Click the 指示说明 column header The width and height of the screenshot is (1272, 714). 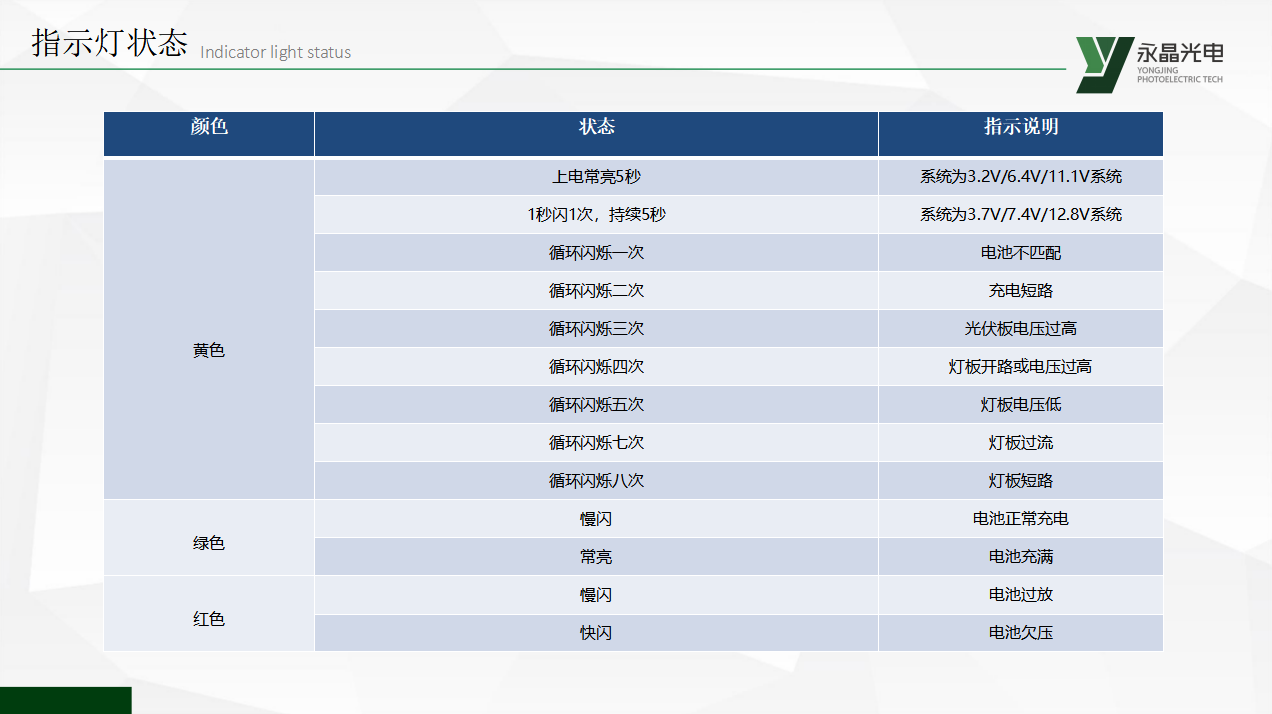[1021, 134]
